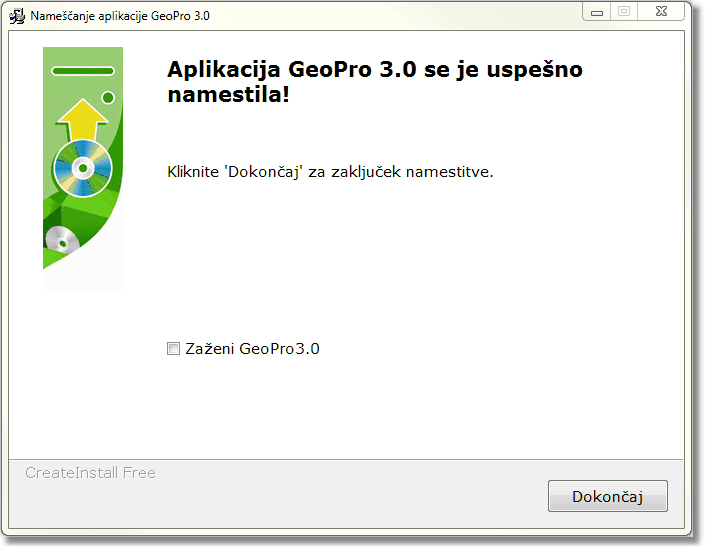Close the GeoPro installer window
705x549 pixels.
[661, 12]
